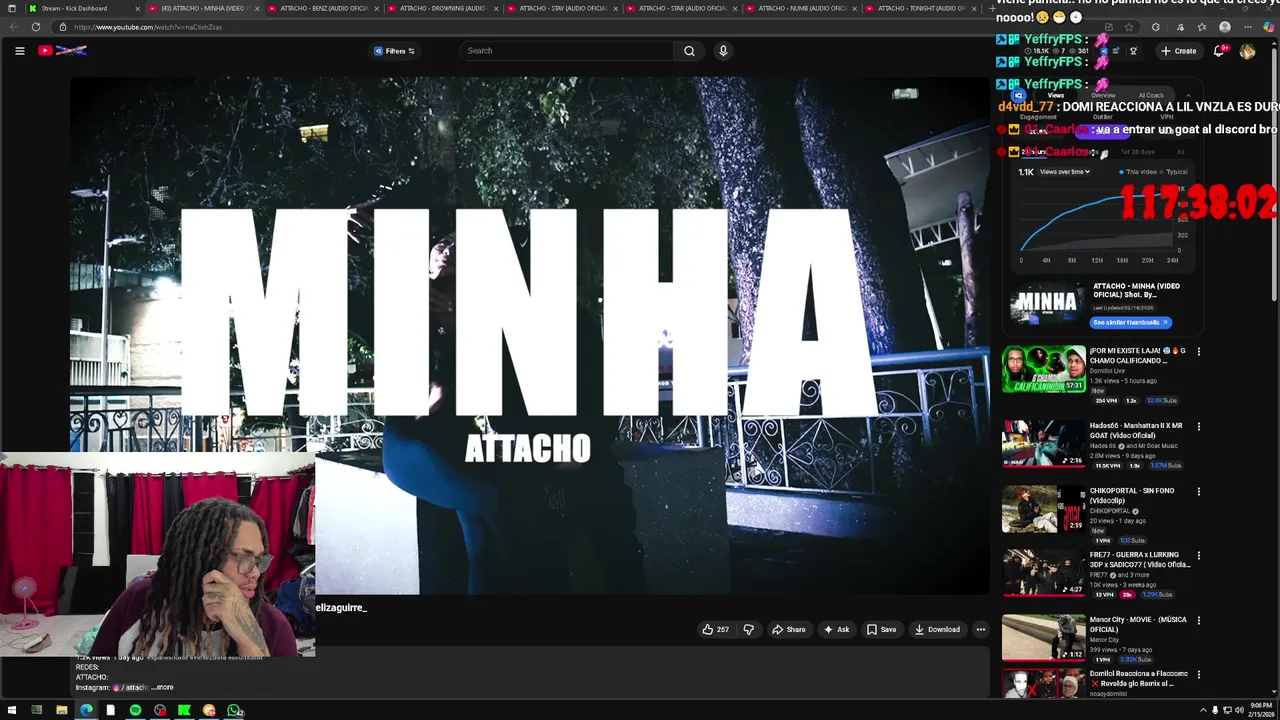Open Domiloi Reacciona a Flaccomc video title
The width and height of the screenshot is (1280, 720).
click(1138, 678)
